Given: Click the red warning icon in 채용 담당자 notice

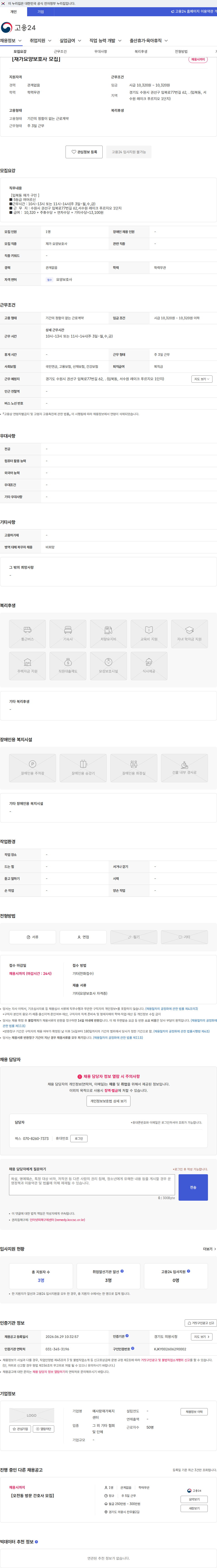Looking at the screenshot, I should tap(80, 1076).
